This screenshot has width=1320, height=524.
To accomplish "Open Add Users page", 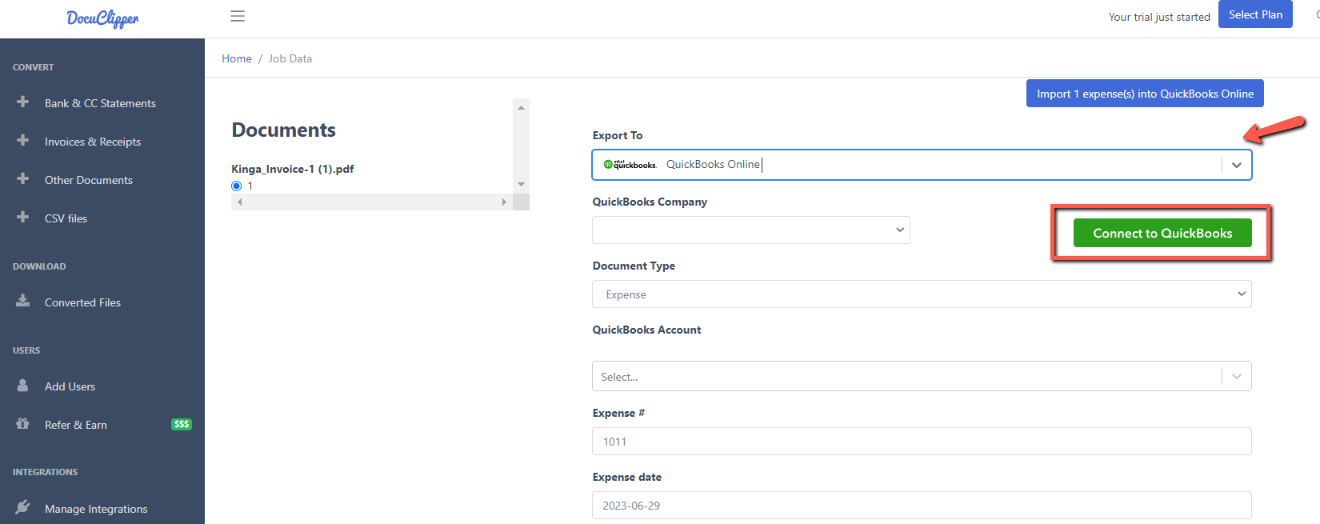I will (x=70, y=386).
